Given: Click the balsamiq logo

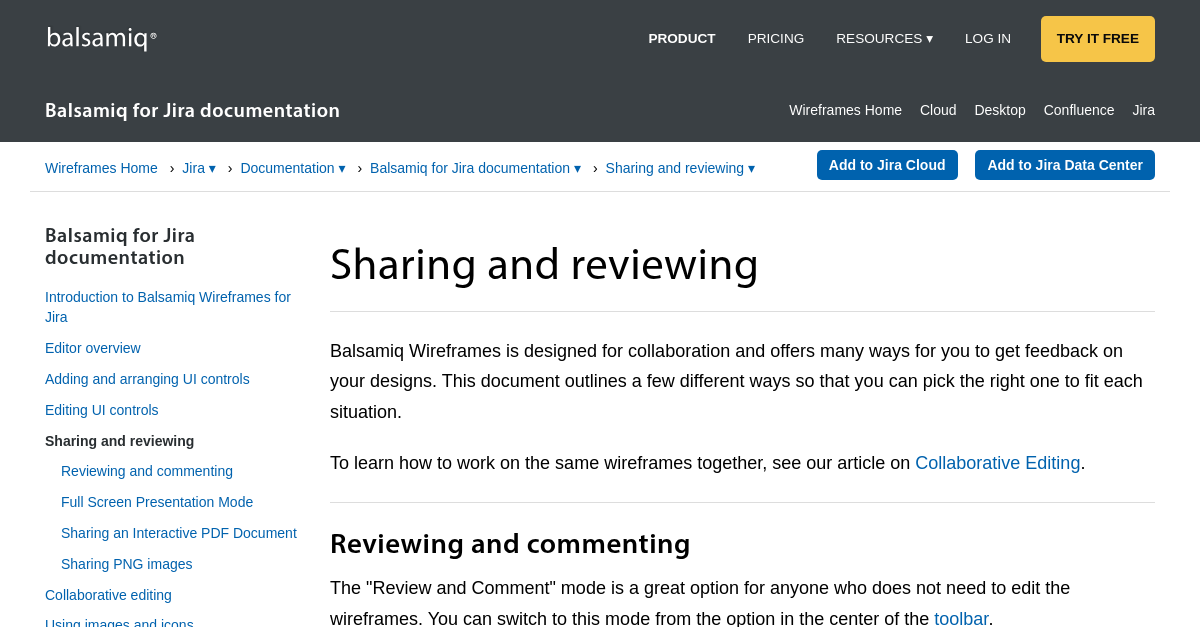Looking at the screenshot, I should [101, 38].
